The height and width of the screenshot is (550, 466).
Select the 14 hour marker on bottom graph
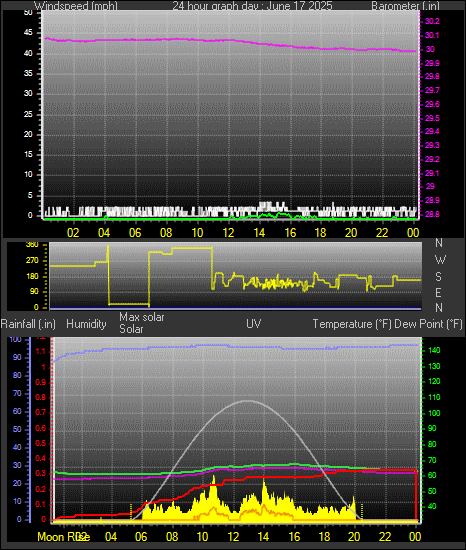[x=263, y=537]
